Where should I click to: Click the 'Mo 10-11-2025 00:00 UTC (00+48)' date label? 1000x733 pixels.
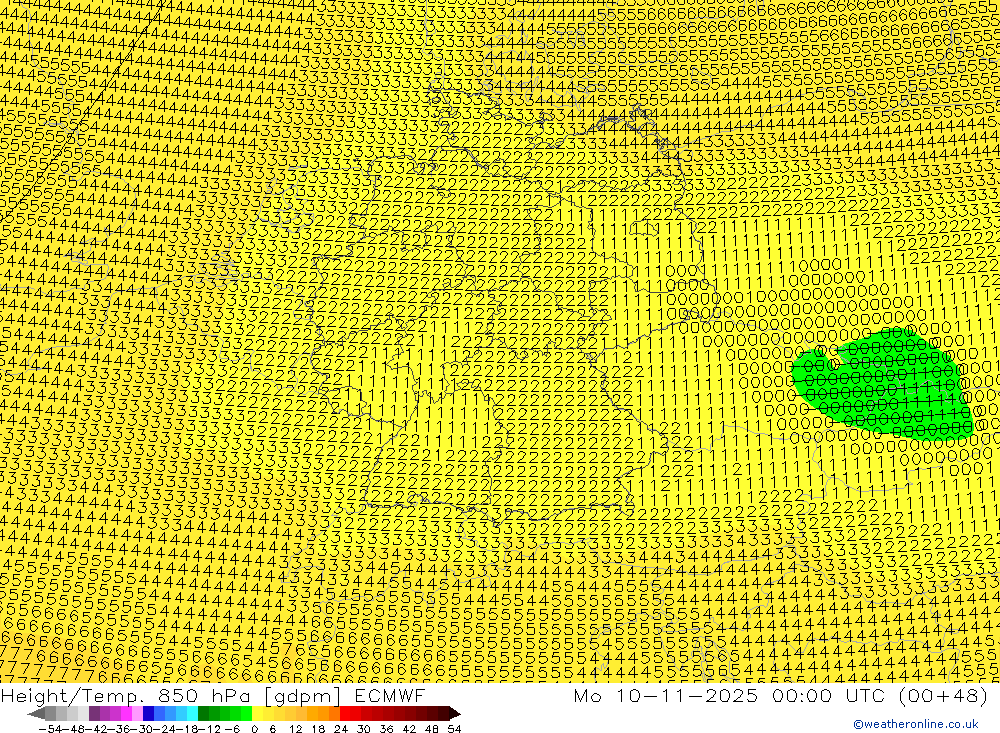[780, 695]
